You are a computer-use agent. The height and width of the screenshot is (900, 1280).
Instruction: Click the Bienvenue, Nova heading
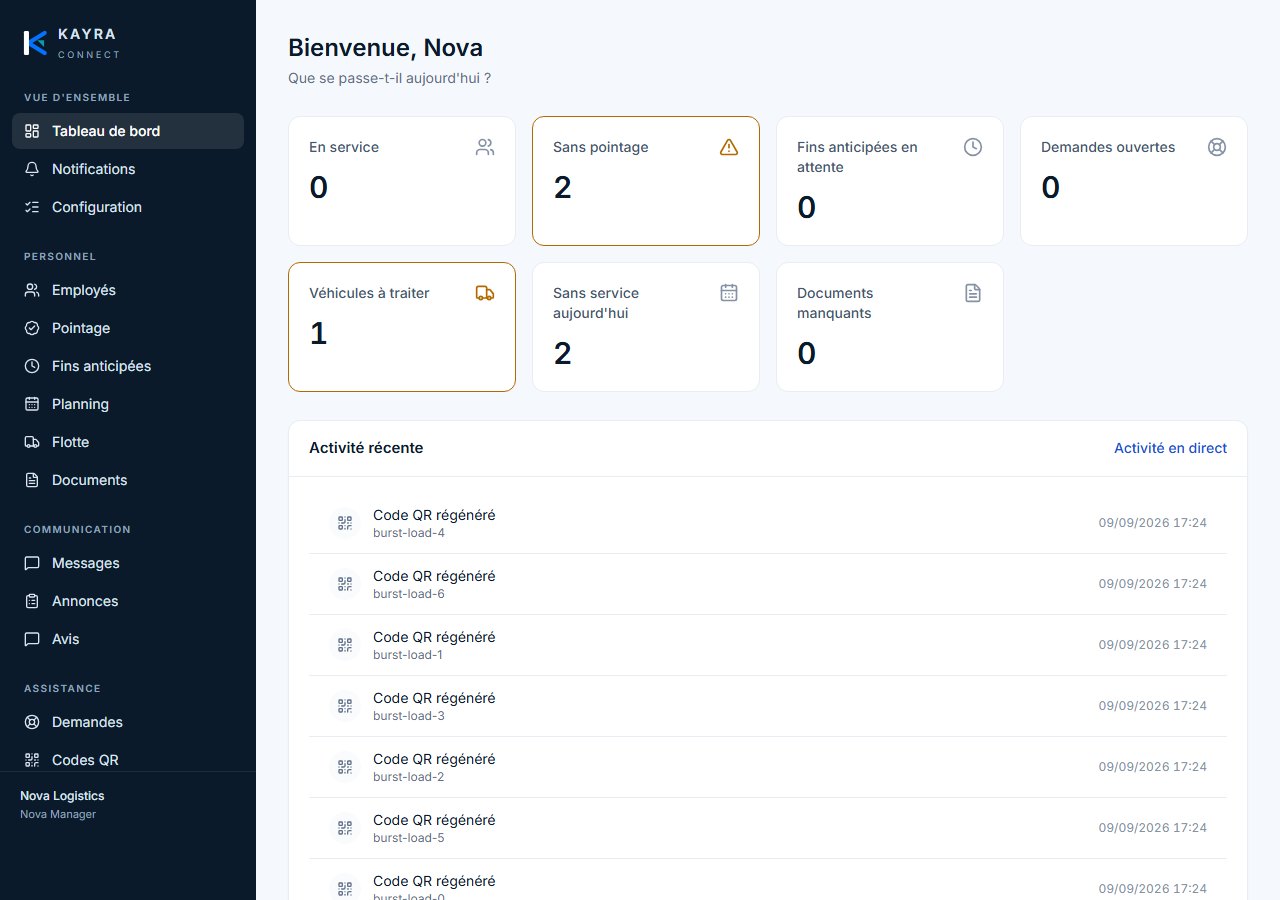point(385,47)
